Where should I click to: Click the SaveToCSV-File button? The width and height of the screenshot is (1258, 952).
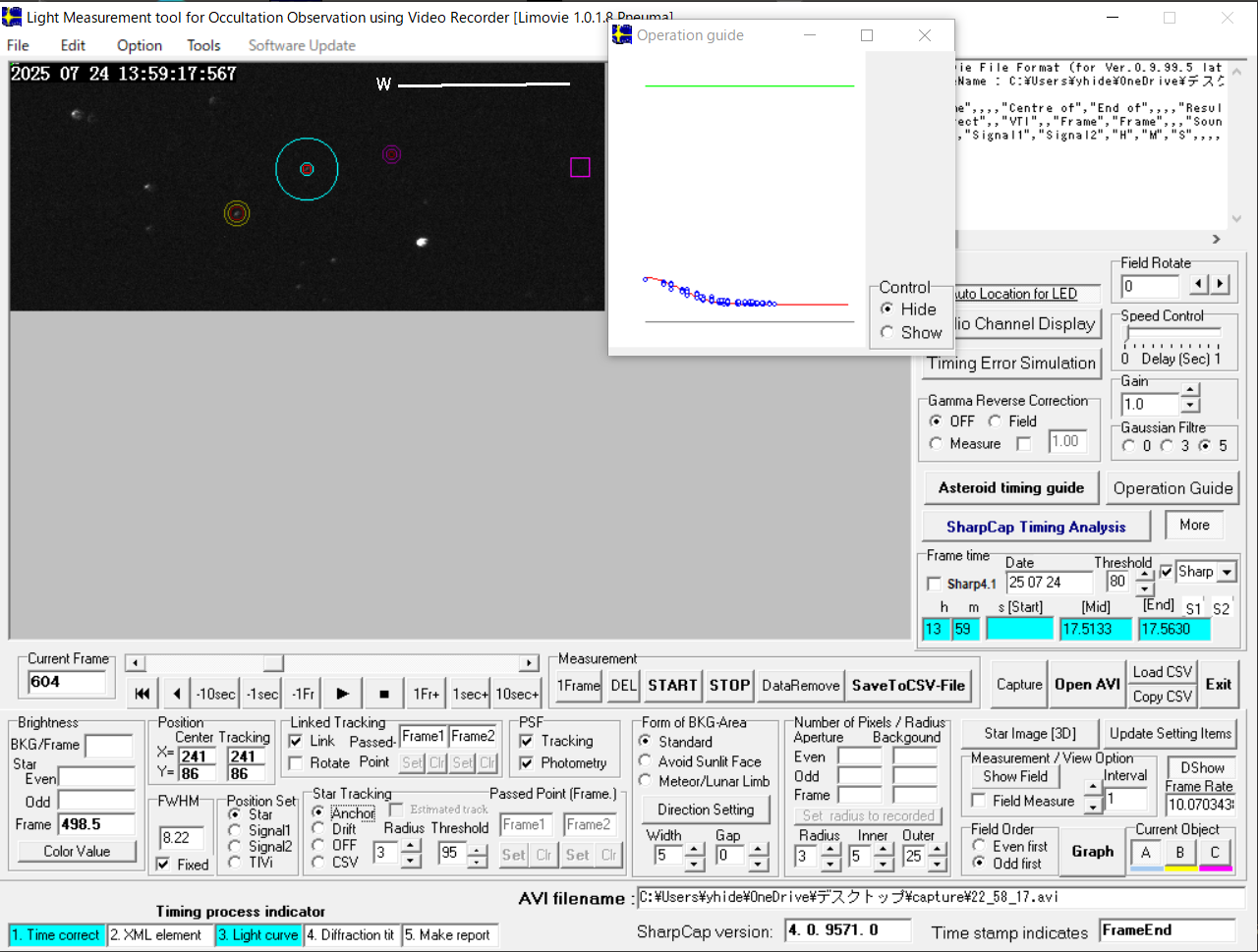908,686
